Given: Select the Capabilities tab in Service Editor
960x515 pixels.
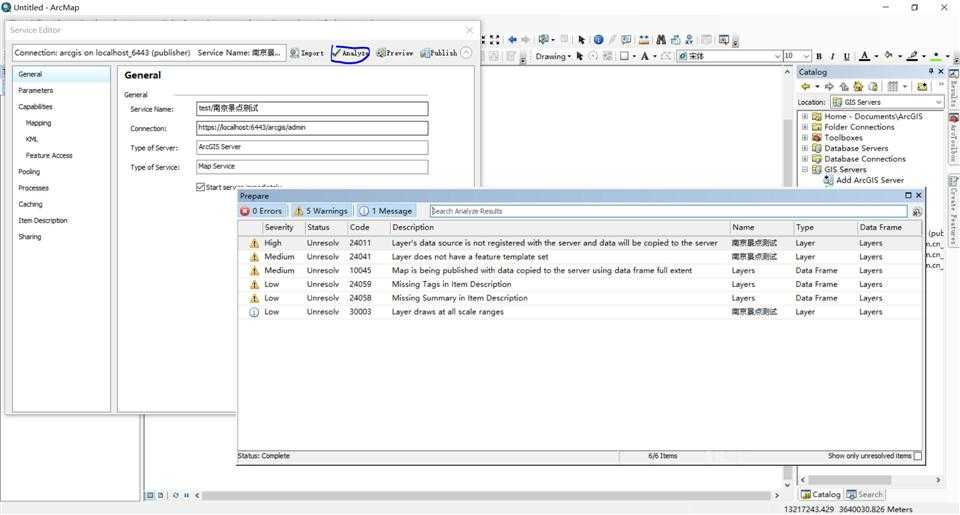Looking at the screenshot, I should [36, 107].
